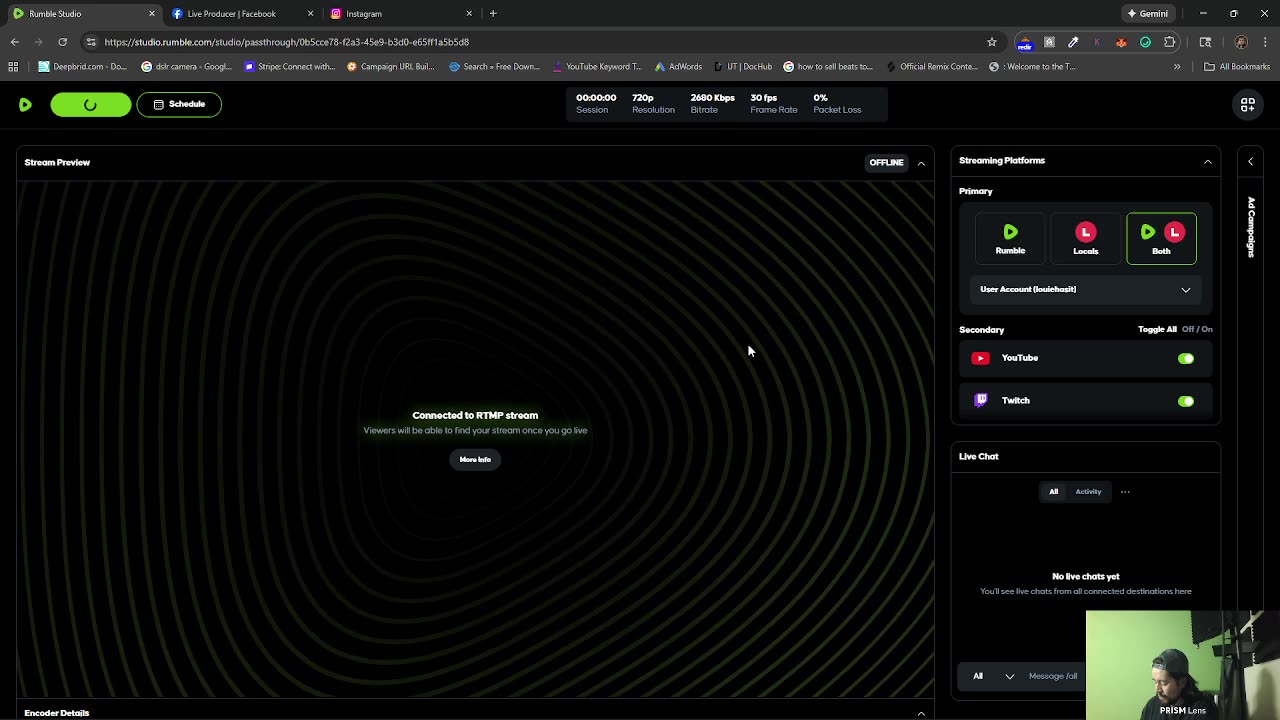The height and width of the screenshot is (720, 1280).
Task: Go back to the previous page
Action: pyautogui.click(x=14, y=42)
